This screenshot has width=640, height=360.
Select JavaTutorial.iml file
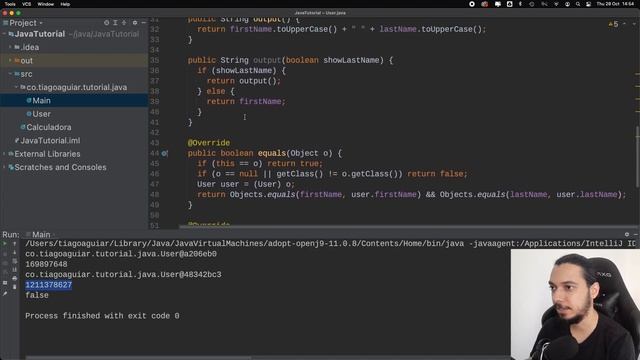[x=50, y=140]
